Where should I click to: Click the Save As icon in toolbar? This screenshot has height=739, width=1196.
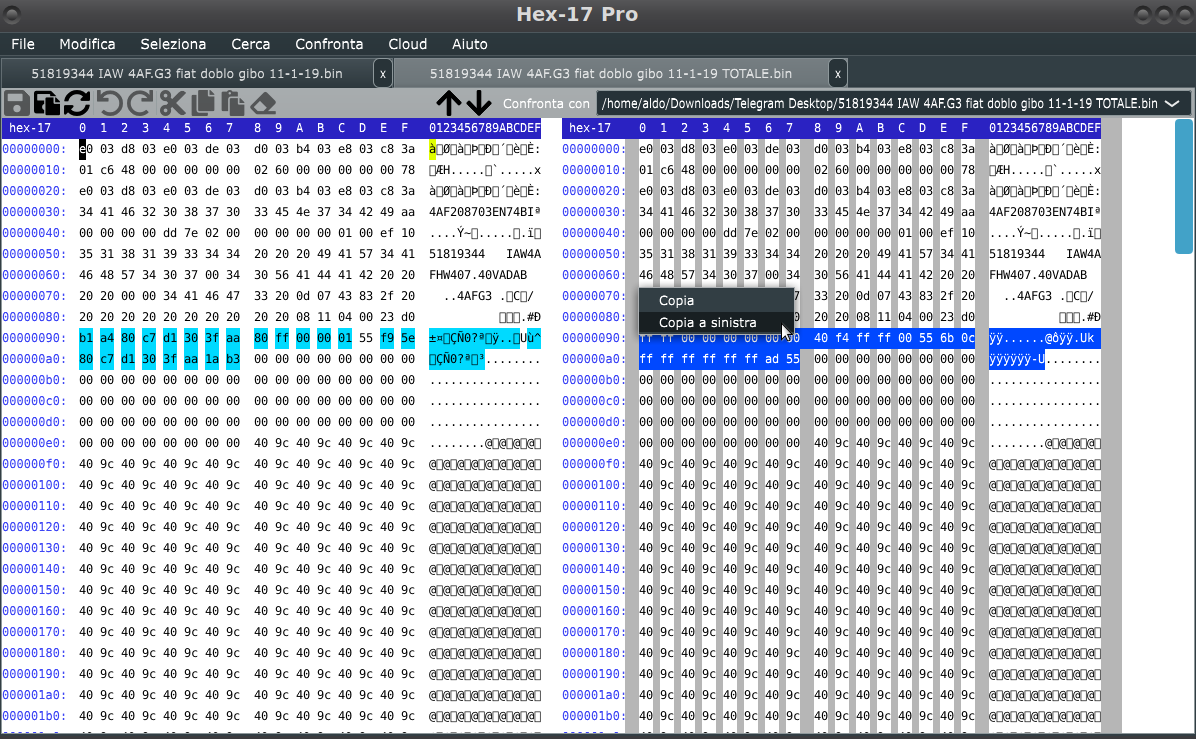click(x=47, y=103)
